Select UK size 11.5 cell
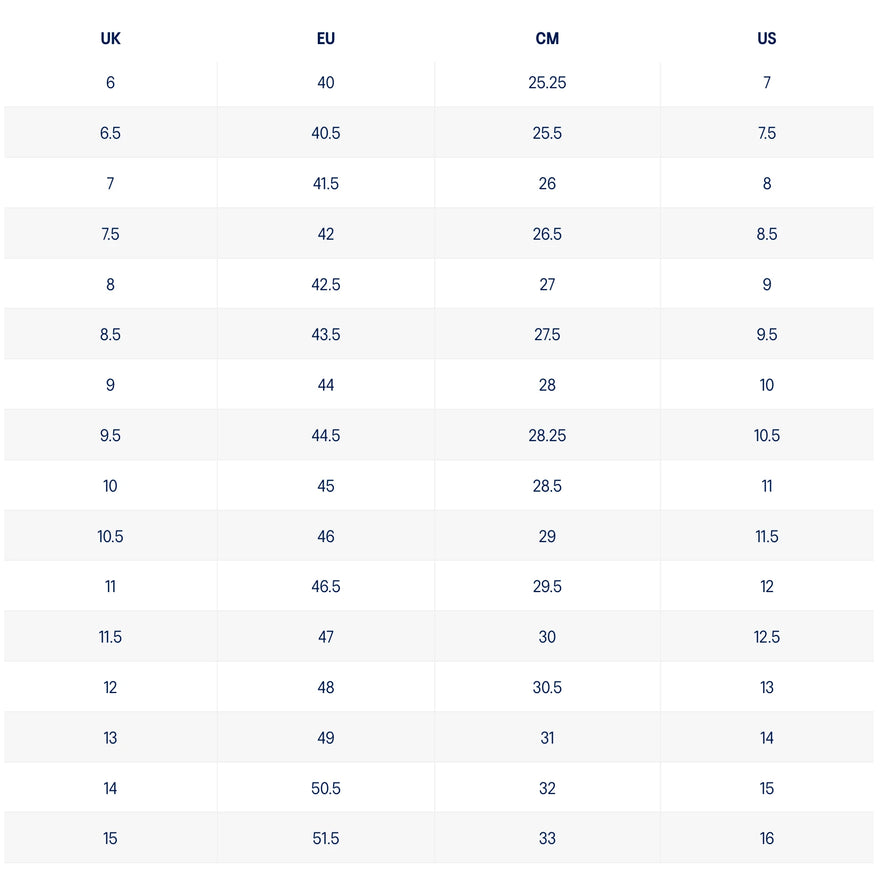The width and height of the screenshot is (880, 877). click(110, 637)
